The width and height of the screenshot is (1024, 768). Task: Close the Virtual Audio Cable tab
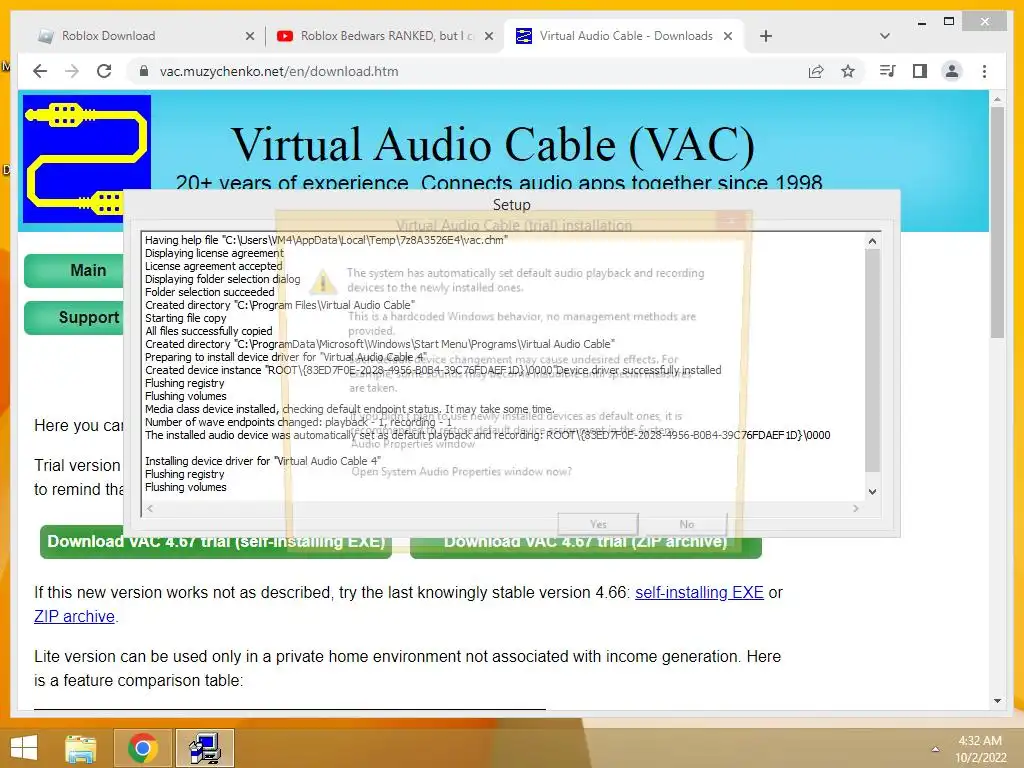click(728, 37)
